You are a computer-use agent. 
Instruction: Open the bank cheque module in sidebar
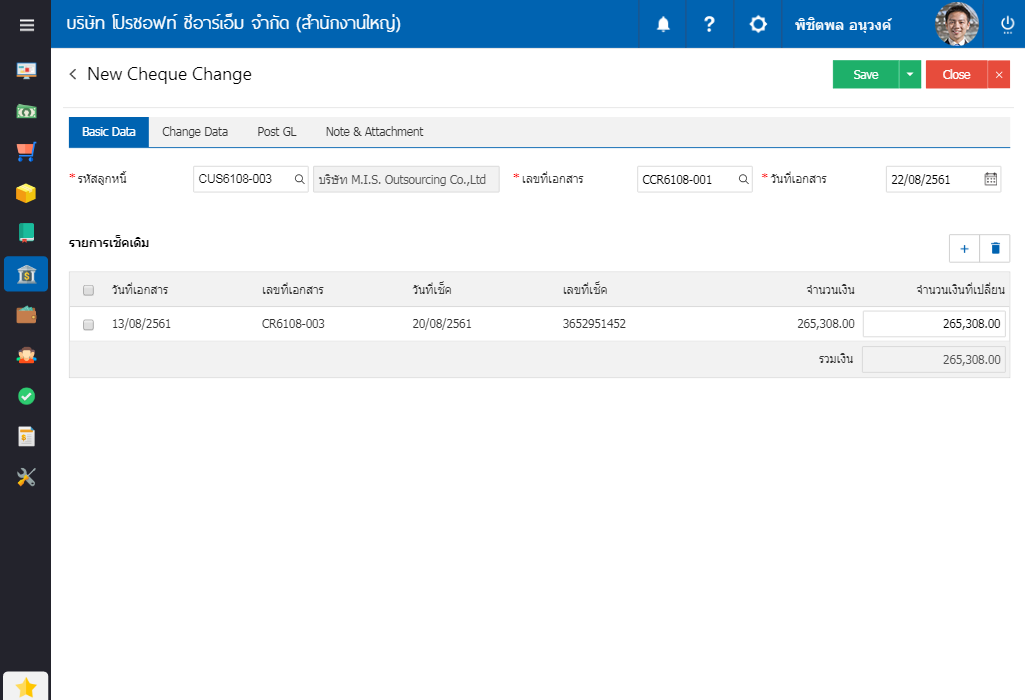tap(26, 274)
